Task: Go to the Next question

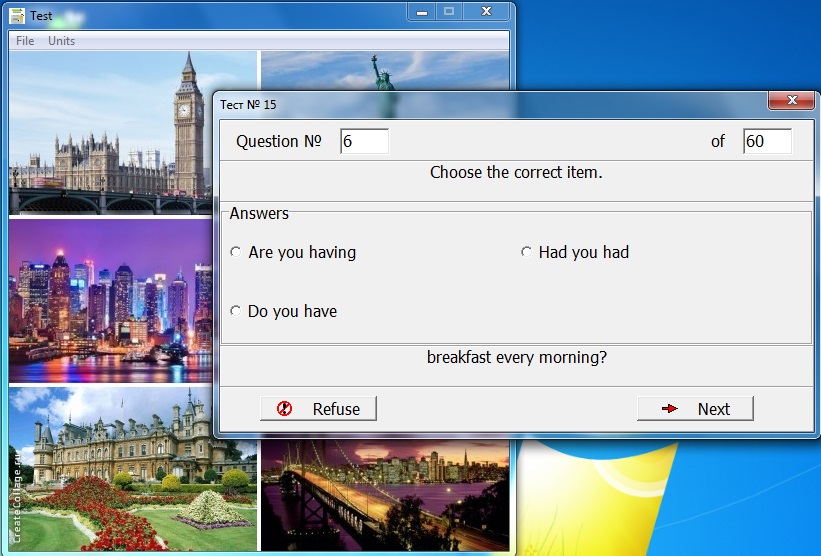Action: coord(695,408)
